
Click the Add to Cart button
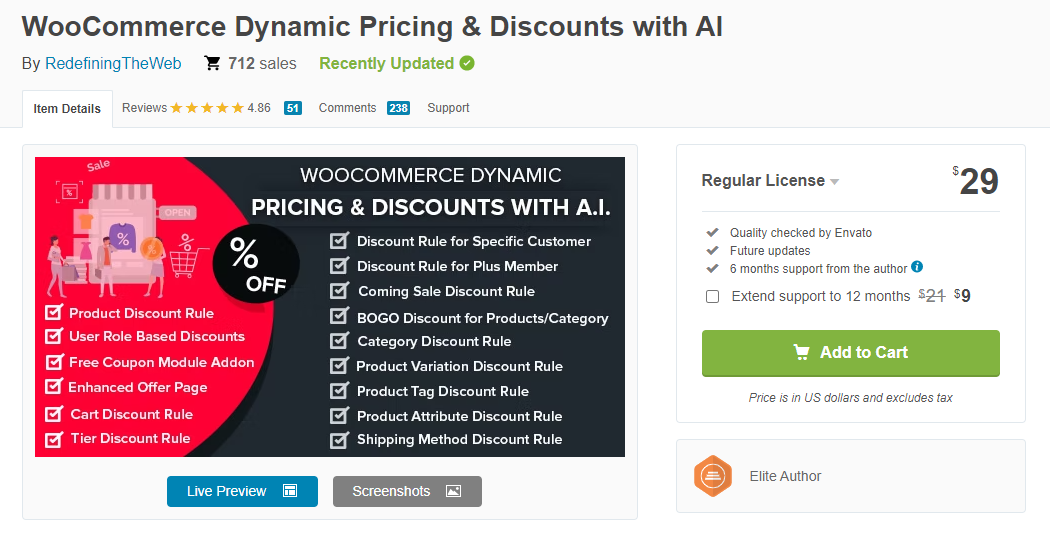tap(850, 353)
